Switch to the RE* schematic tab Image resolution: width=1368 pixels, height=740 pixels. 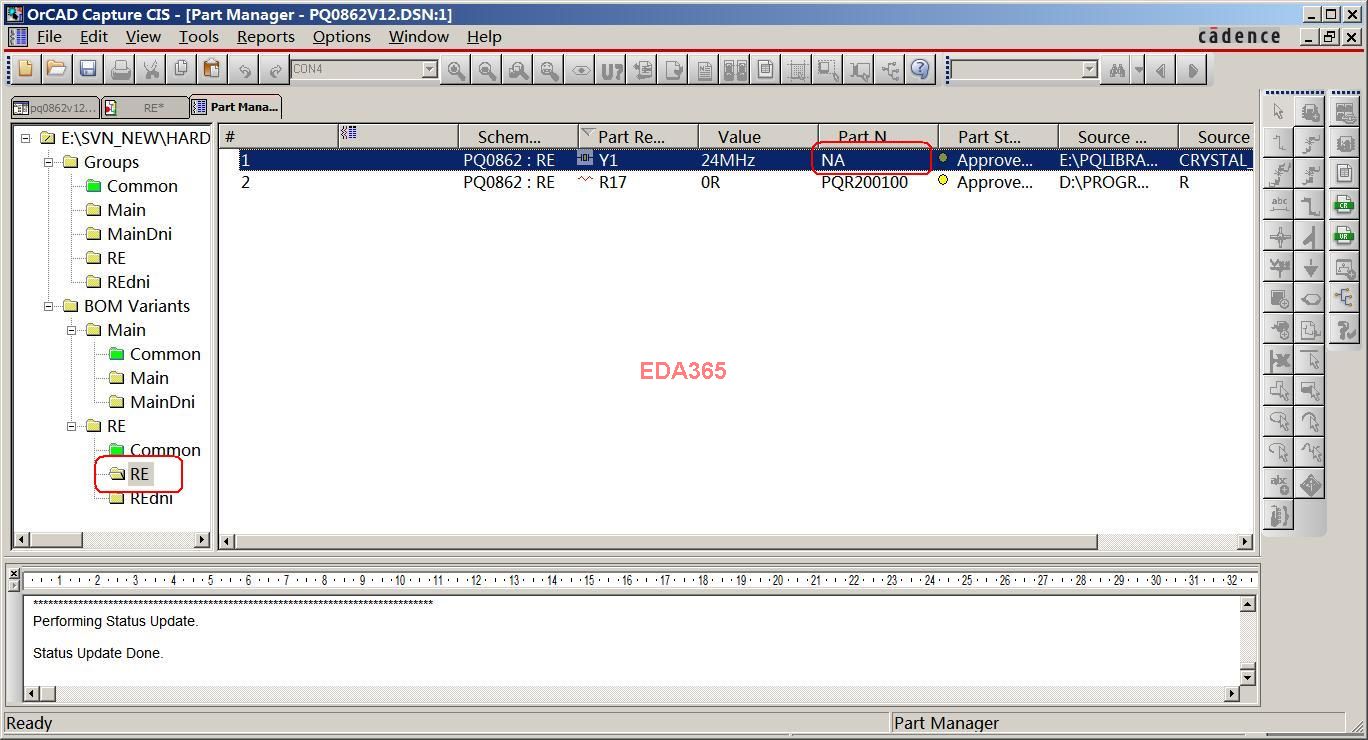click(x=145, y=107)
